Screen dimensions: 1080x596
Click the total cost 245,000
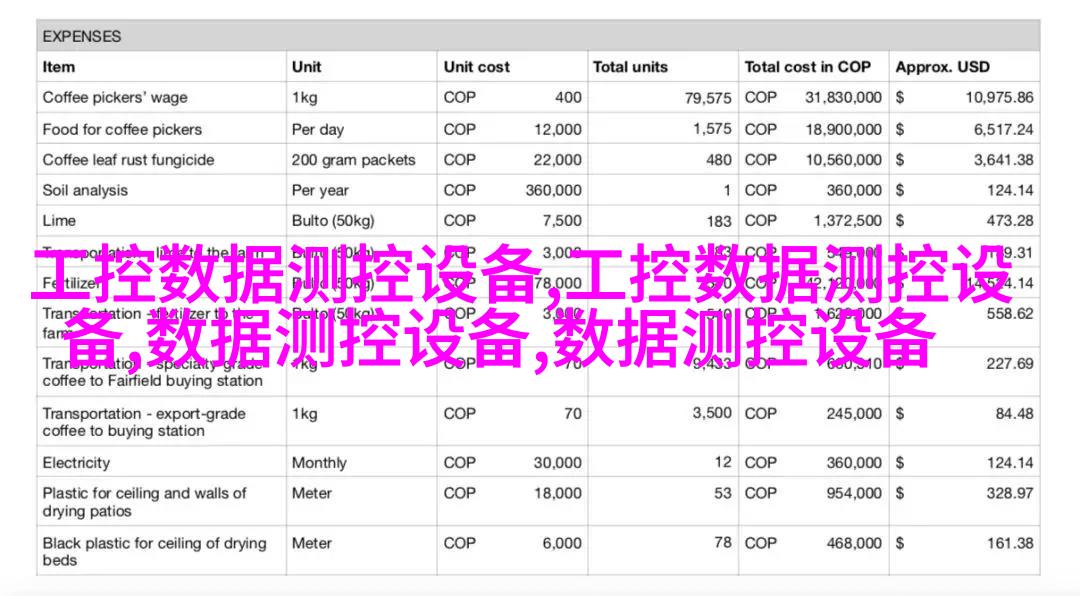854,413
